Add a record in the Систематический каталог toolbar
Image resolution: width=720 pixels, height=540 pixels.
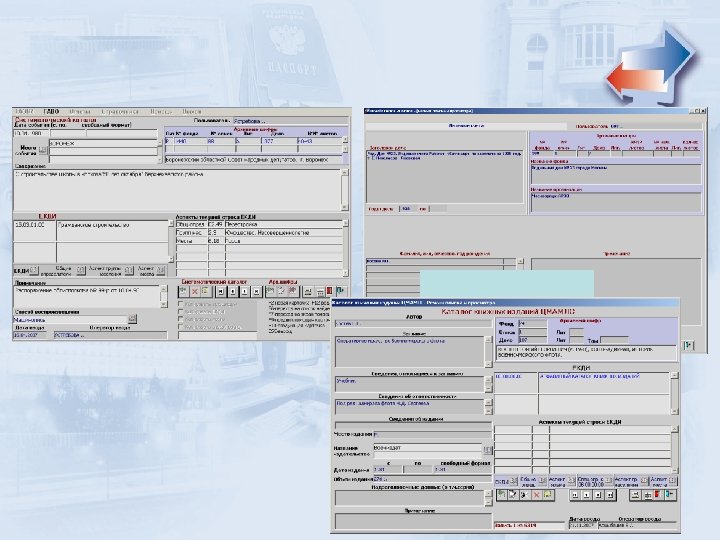184,291
